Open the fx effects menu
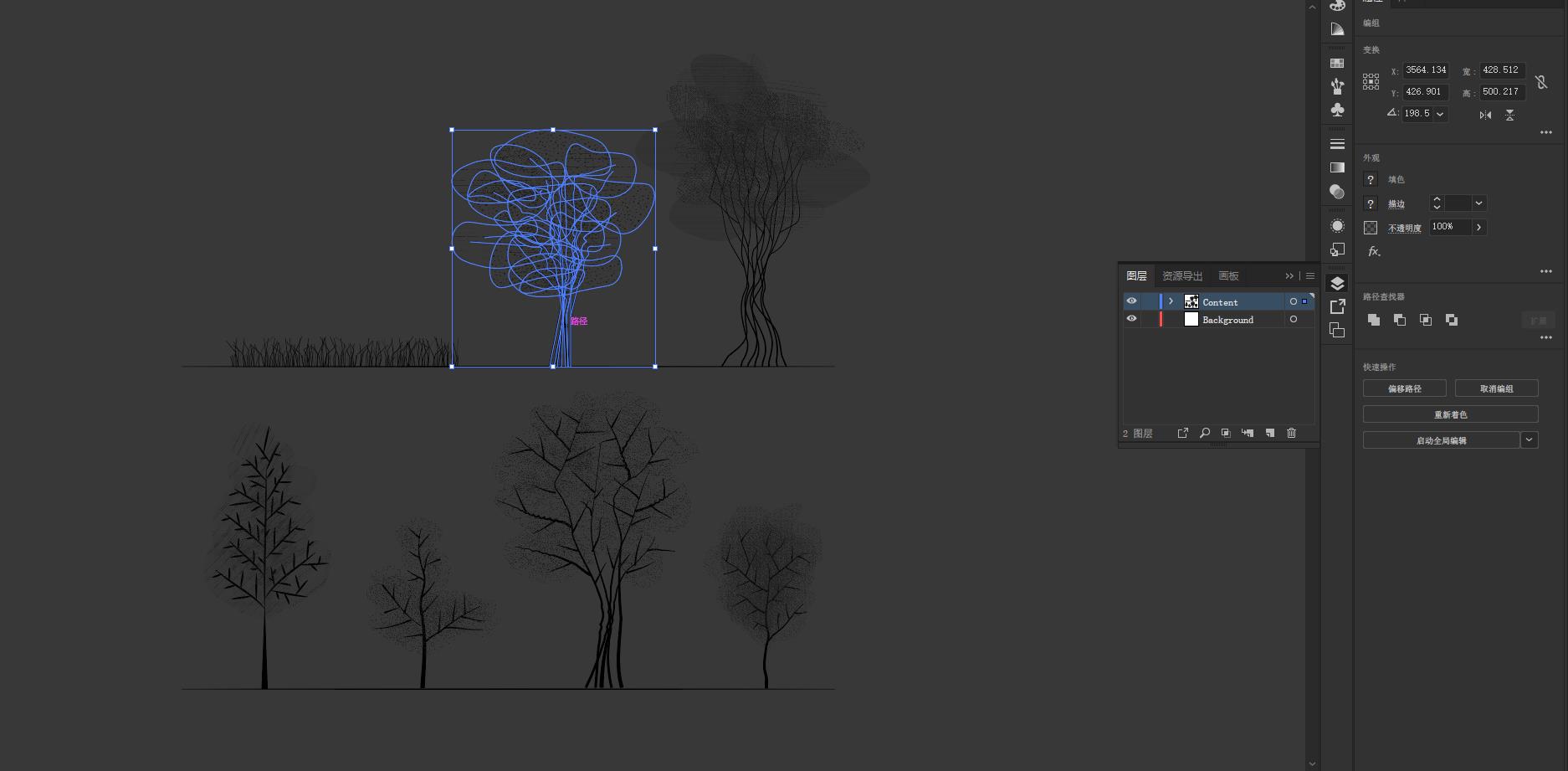1568x771 pixels. (x=1373, y=251)
